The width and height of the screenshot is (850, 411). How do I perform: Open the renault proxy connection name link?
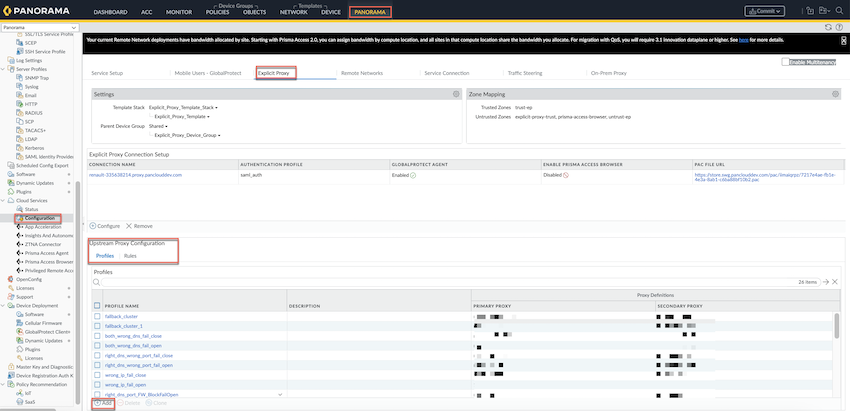point(135,174)
